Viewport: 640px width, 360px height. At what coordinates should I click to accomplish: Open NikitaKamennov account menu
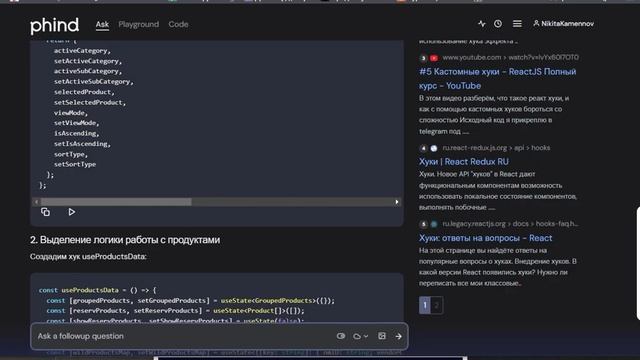tap(563, 24)
